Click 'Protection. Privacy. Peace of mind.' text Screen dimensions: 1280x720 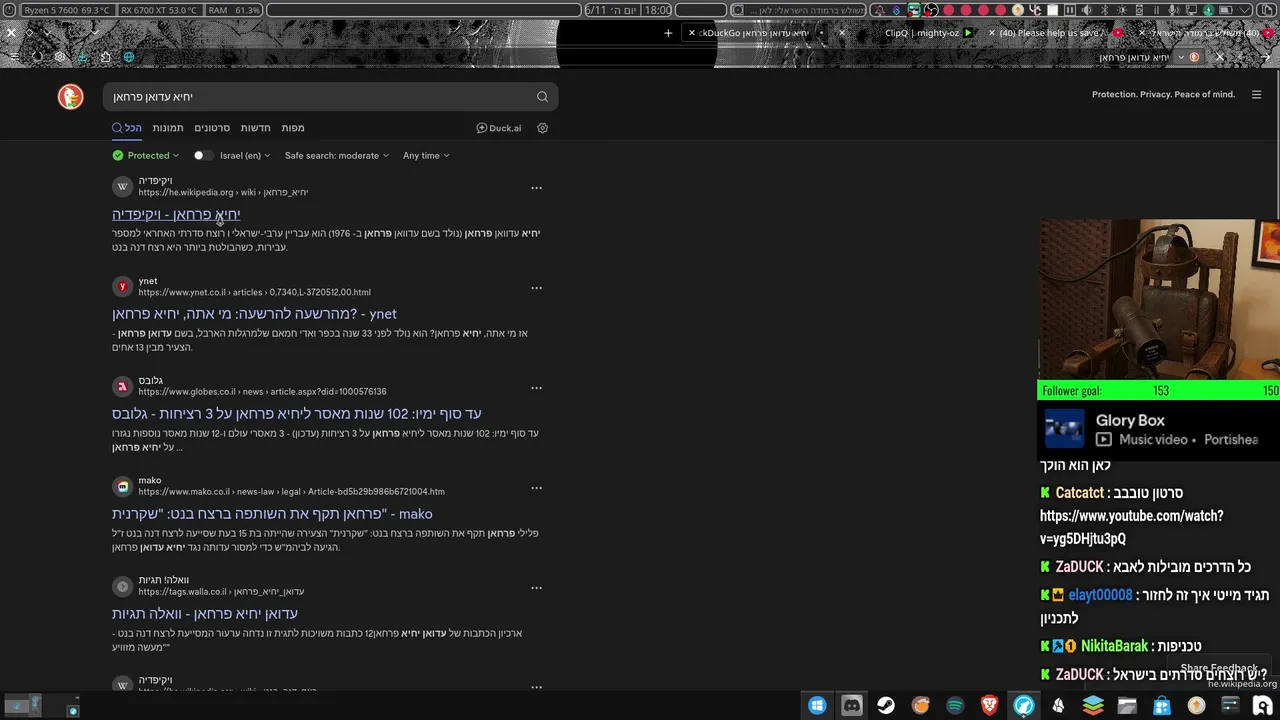coord(1163,95)
